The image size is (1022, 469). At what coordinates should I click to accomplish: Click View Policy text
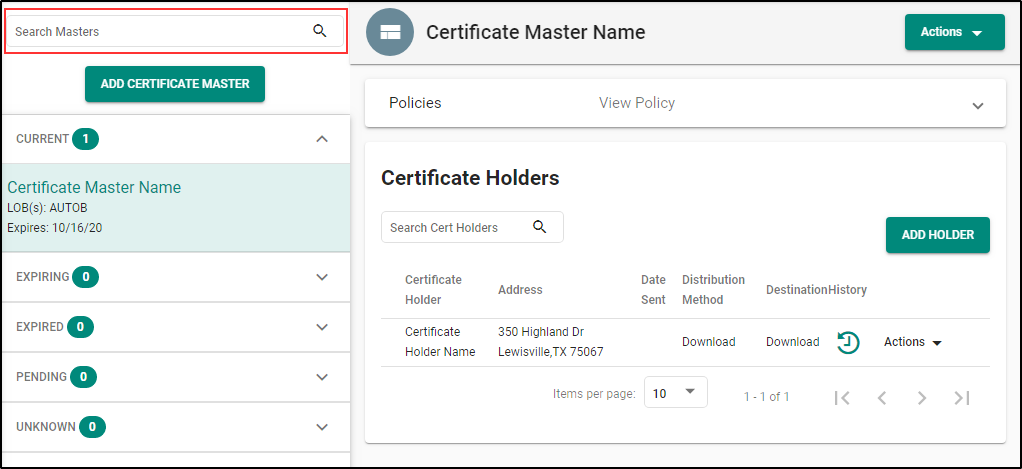[x=637, y=103]
